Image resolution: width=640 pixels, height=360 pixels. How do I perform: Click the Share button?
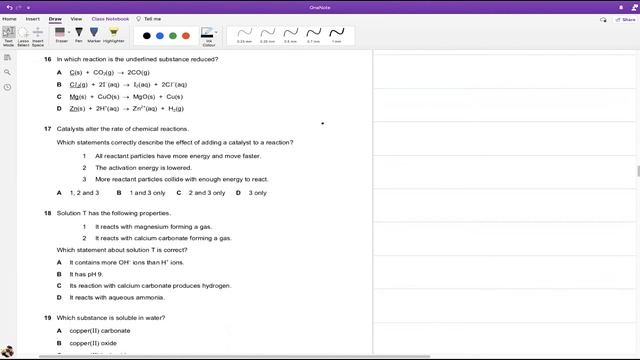625,20
